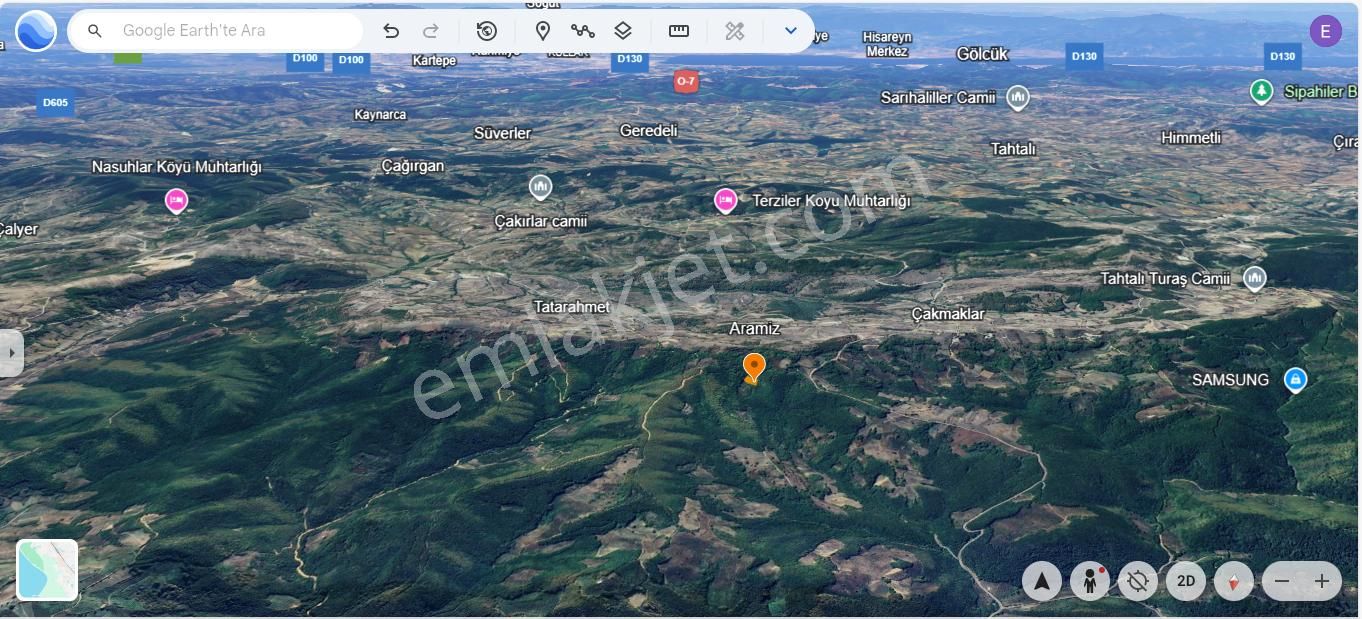Image resolution: width=1362 pixels, height=619 pixels.
Task: Zoom in with the plus control
Action: pyautogui.click(x=1321, y=580)
